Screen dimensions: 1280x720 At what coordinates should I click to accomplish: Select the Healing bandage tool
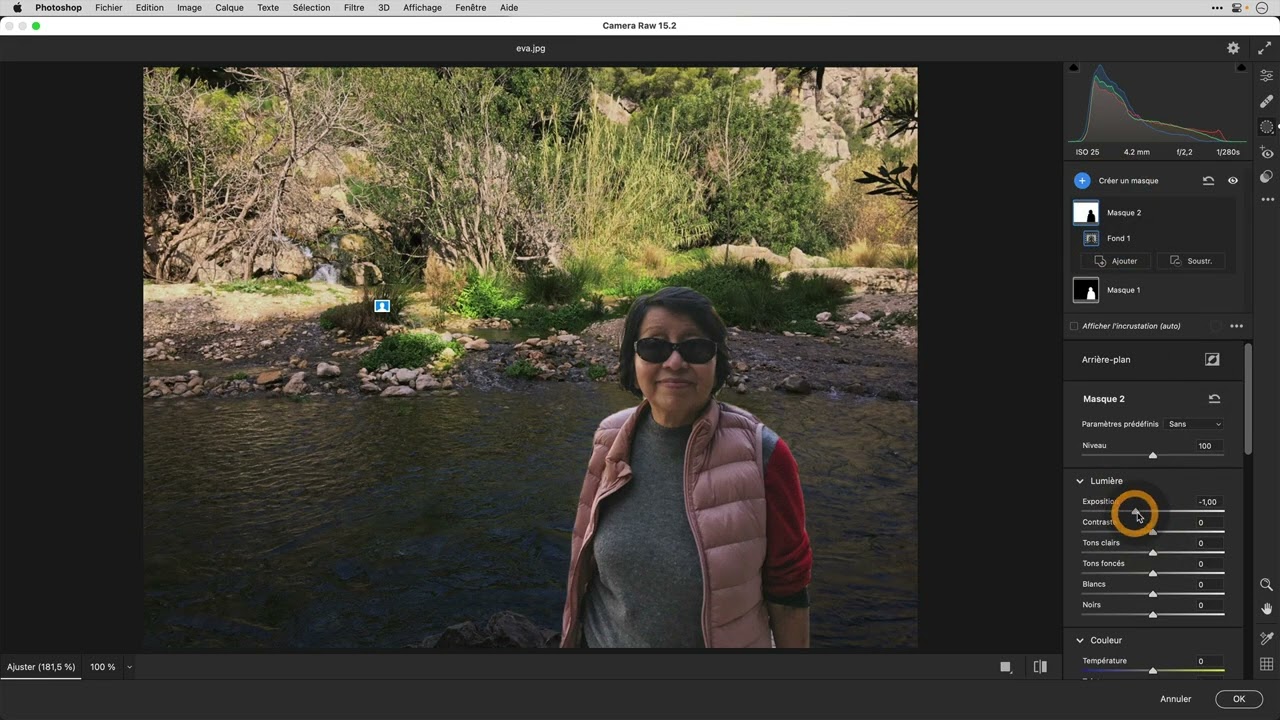[x=1267, y=101]
